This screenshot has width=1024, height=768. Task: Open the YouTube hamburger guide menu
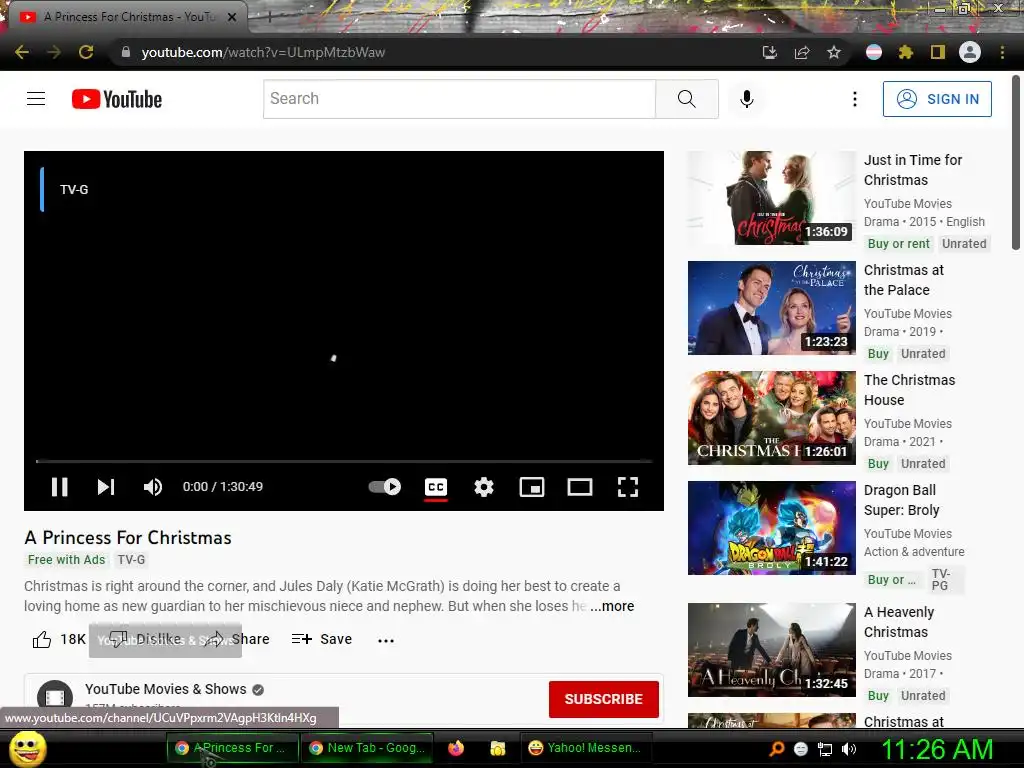point(36,99)
